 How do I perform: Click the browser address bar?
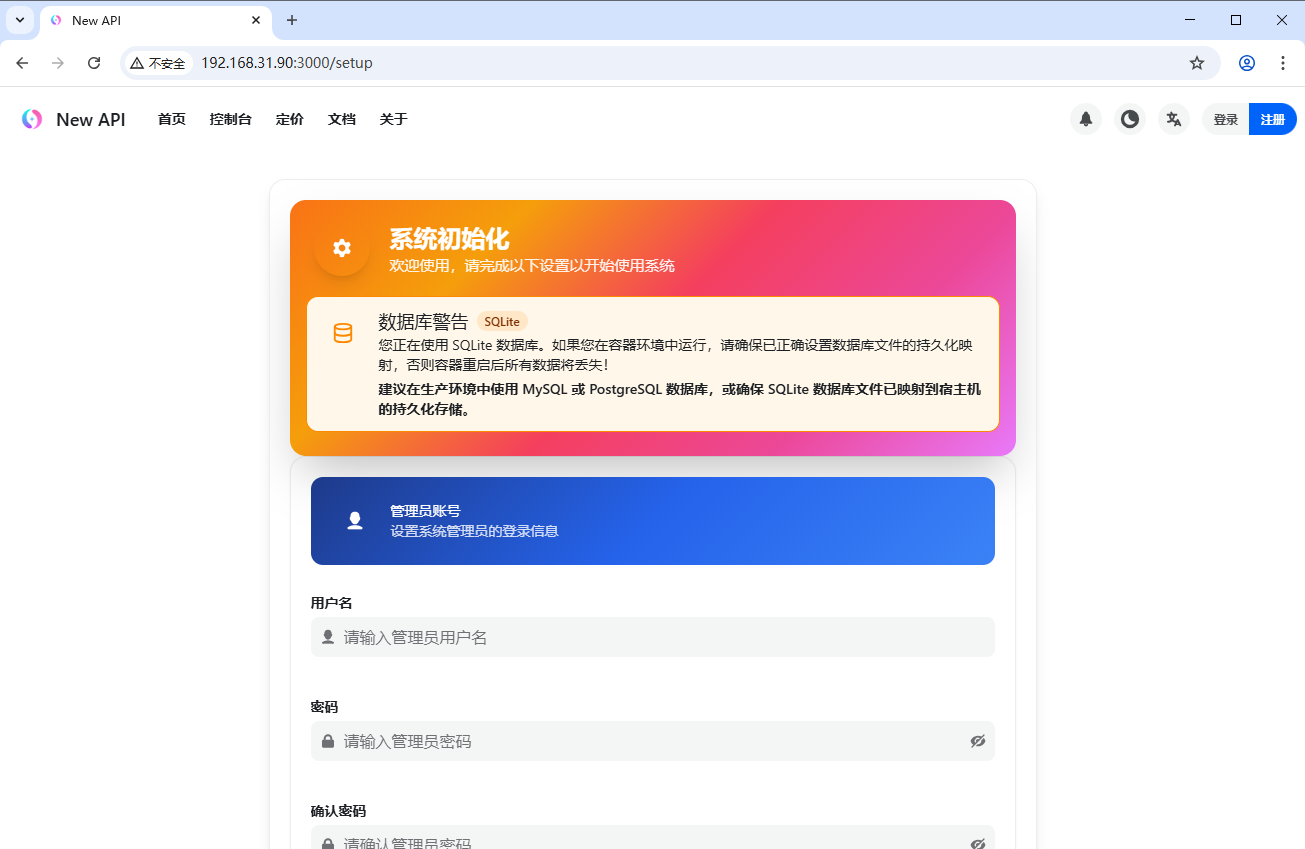pyautogui.click(x=600, y=62)
